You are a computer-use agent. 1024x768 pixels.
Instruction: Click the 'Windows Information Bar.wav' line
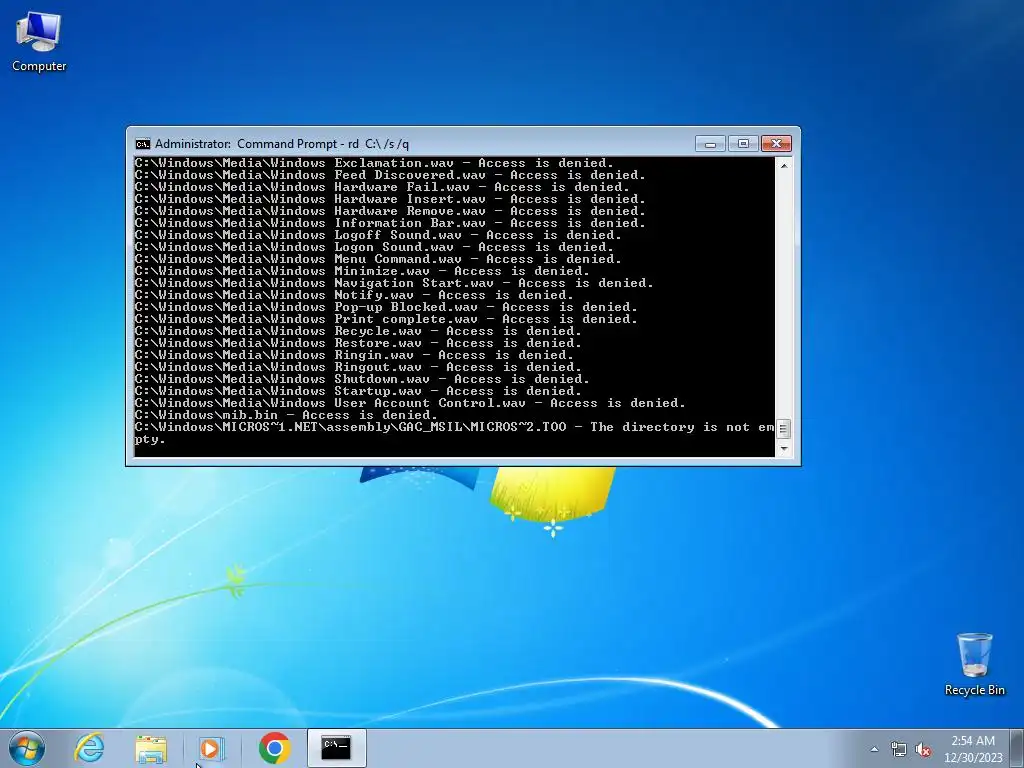pyautogui.click(x=390, y=223)
